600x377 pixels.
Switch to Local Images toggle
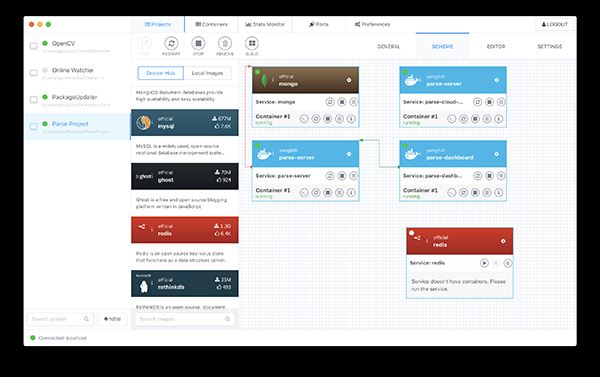click(207, 73)
